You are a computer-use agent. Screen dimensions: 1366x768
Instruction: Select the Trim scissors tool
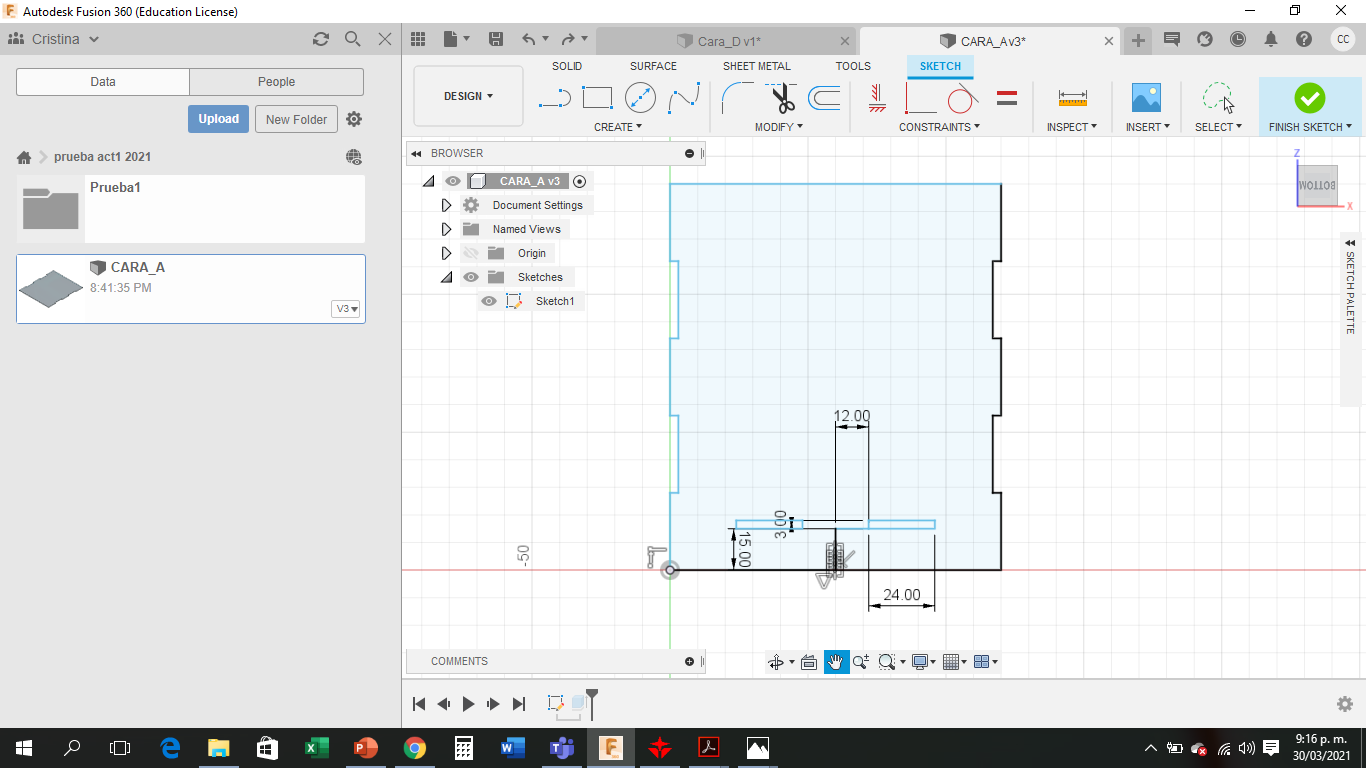click(782, 98)
